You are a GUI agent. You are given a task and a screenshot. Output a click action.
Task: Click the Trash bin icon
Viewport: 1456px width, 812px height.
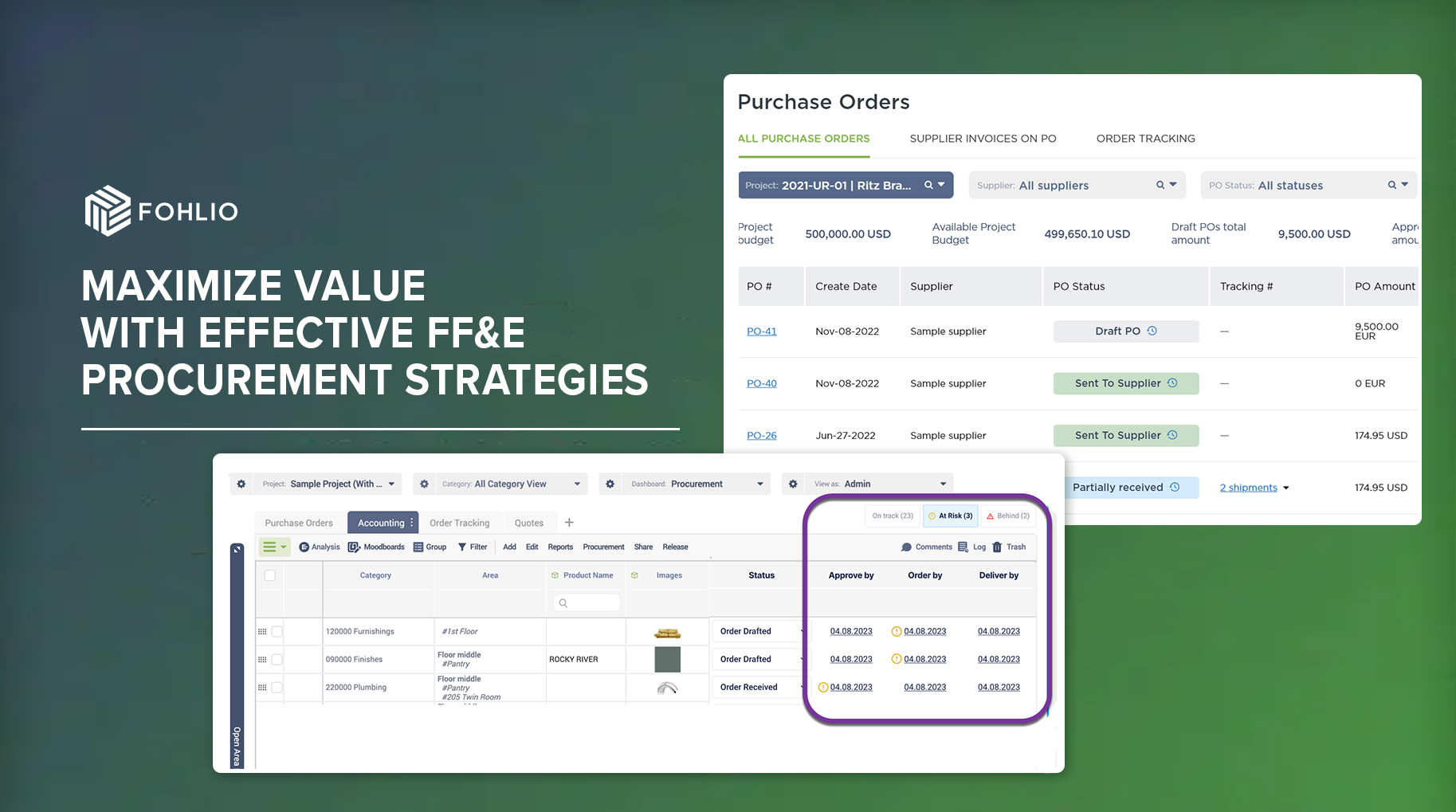coord(997,547)
